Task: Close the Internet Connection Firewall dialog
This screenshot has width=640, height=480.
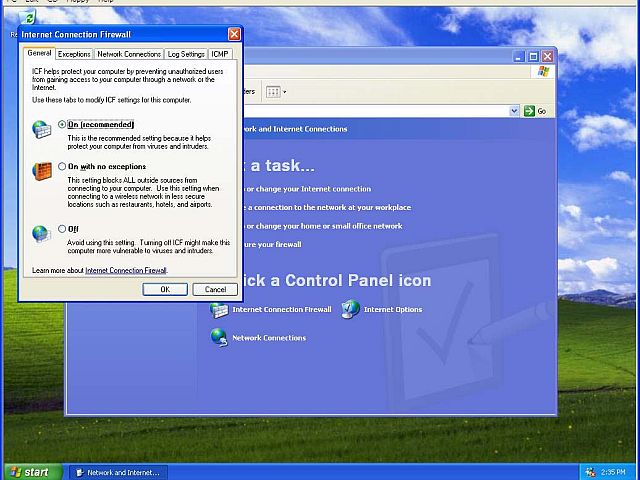Action: click(x=234, y=34)
